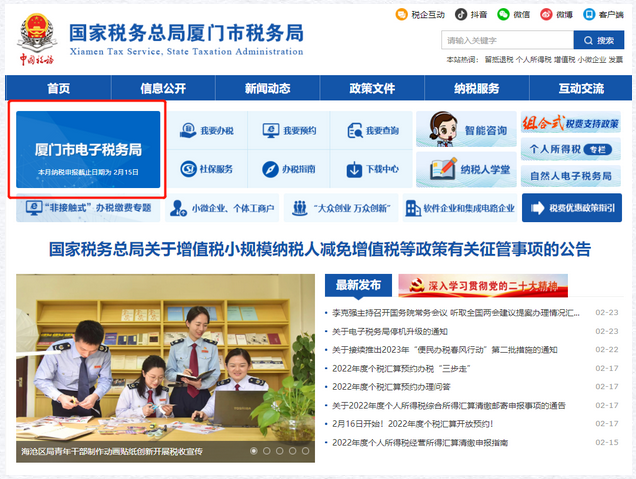Open the headline 国家税务总局关于增值税小规模纳税人 announcement

[320, 249]
